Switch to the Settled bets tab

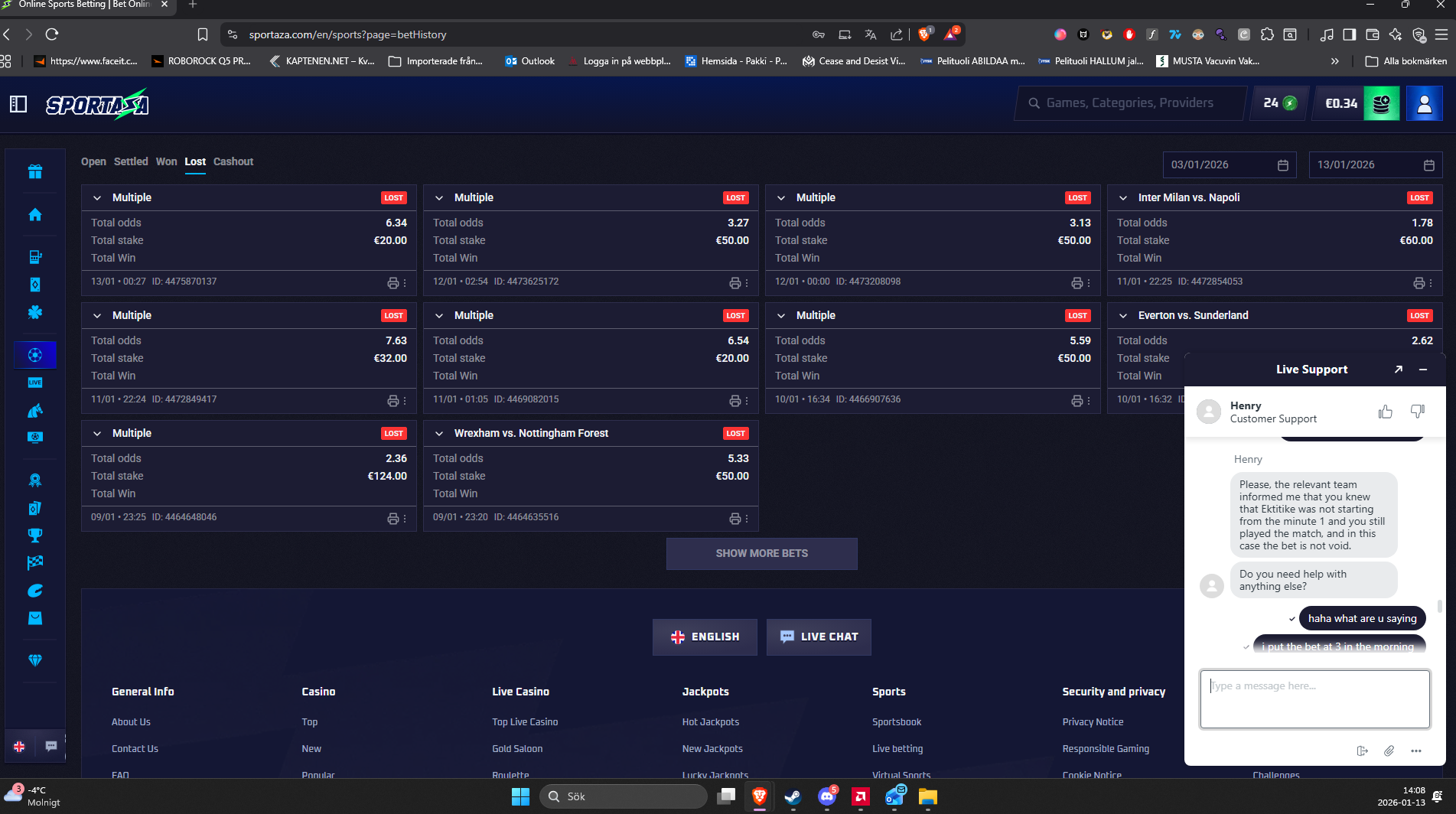tap(131, 161)
